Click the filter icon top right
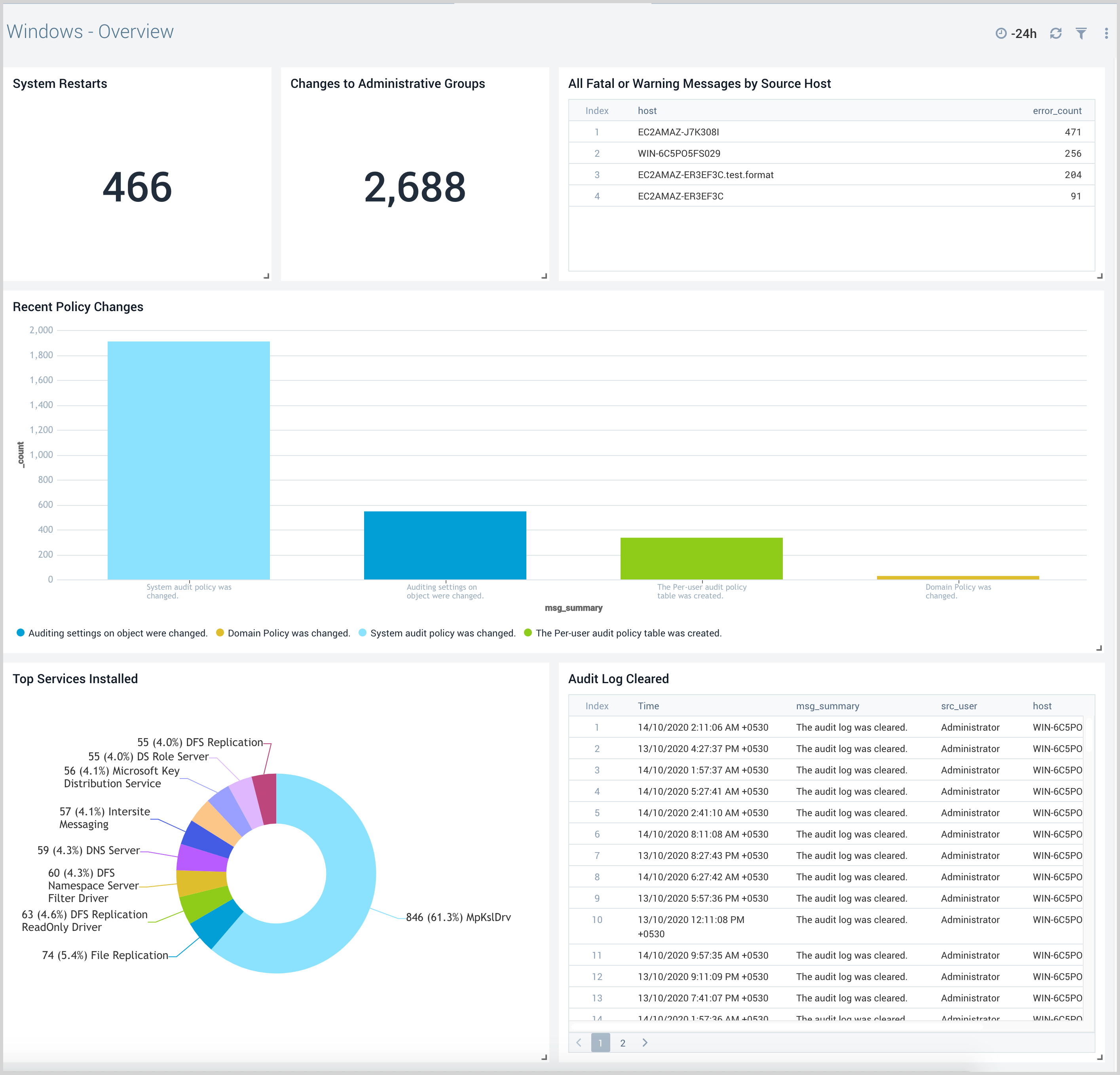The width and height of the screenshot is (1120, 1075). 1083,32
